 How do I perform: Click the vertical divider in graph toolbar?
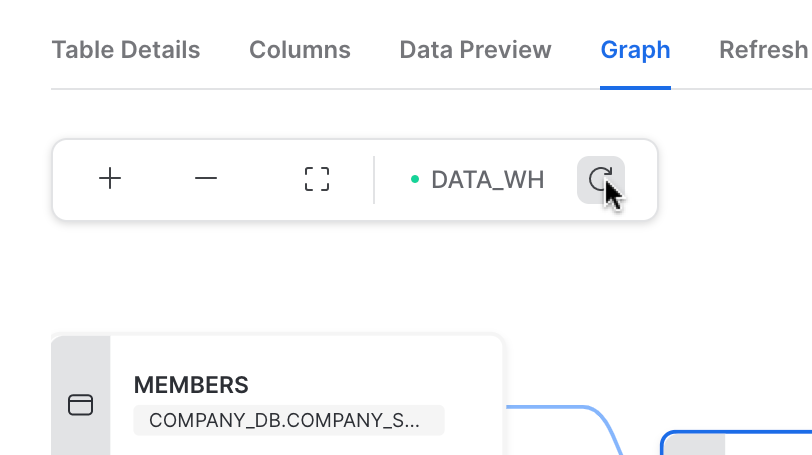coord(374,180)
